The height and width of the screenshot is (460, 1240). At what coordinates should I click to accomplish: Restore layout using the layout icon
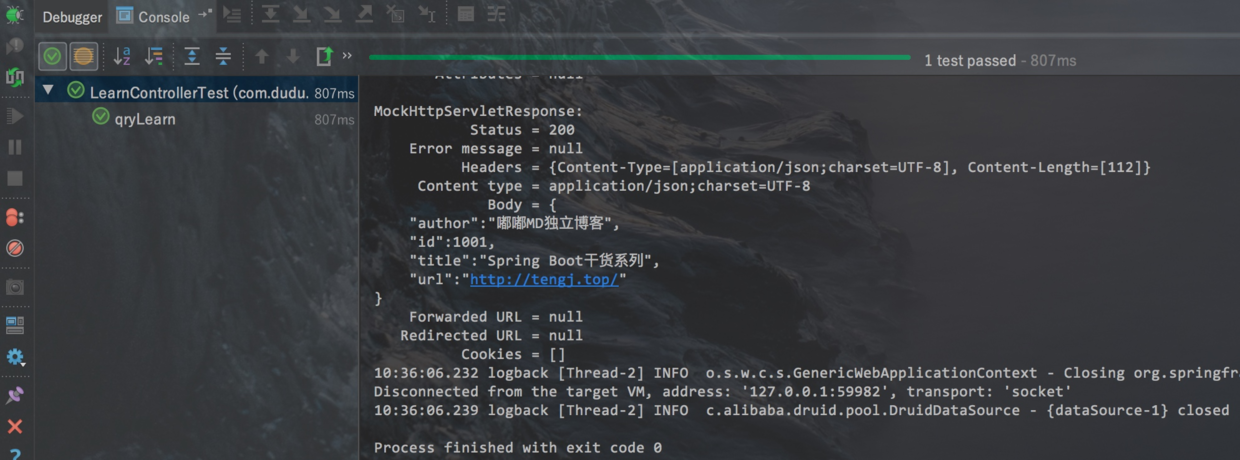14,325
